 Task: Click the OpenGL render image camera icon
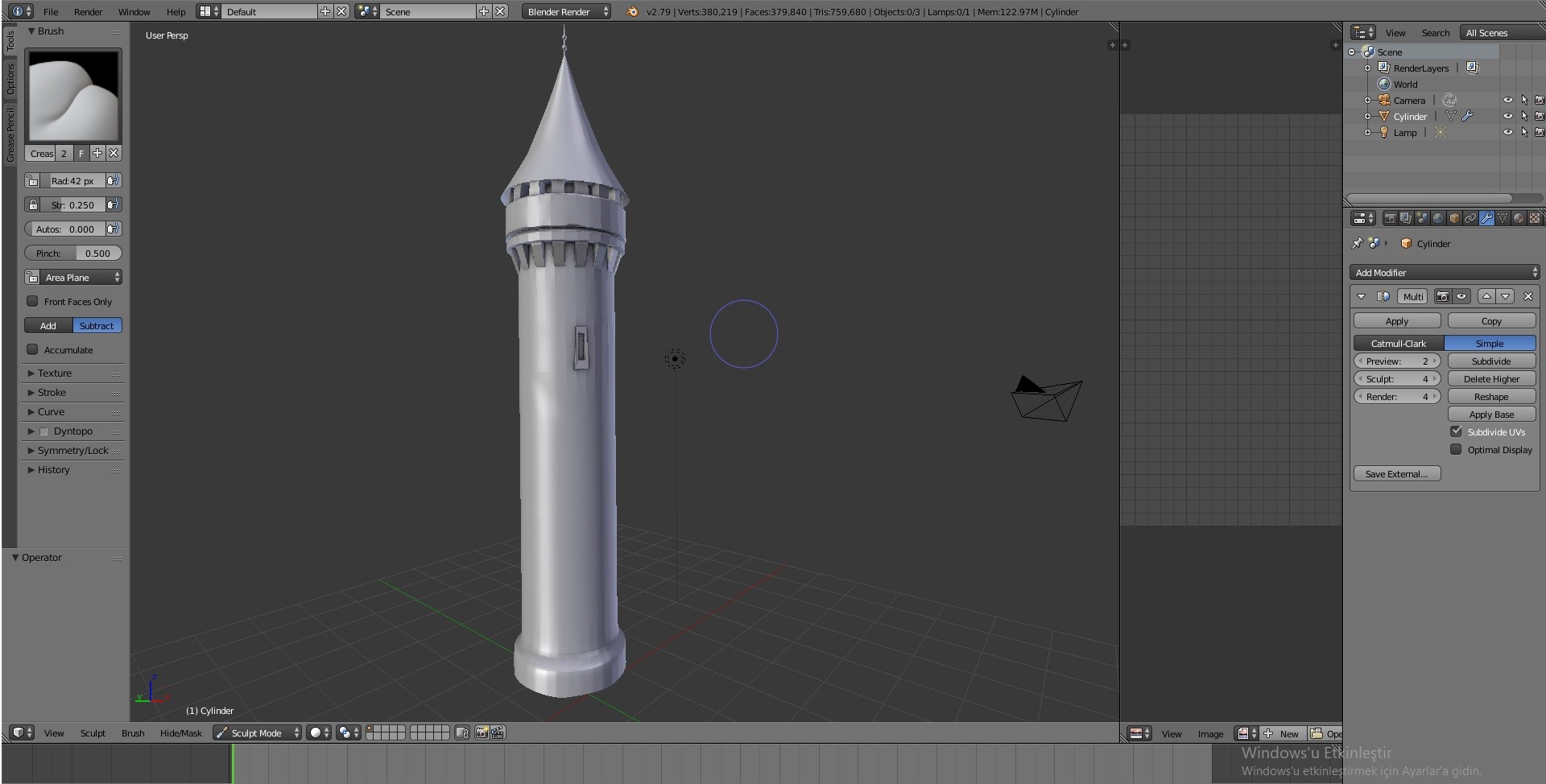point(482,732)
